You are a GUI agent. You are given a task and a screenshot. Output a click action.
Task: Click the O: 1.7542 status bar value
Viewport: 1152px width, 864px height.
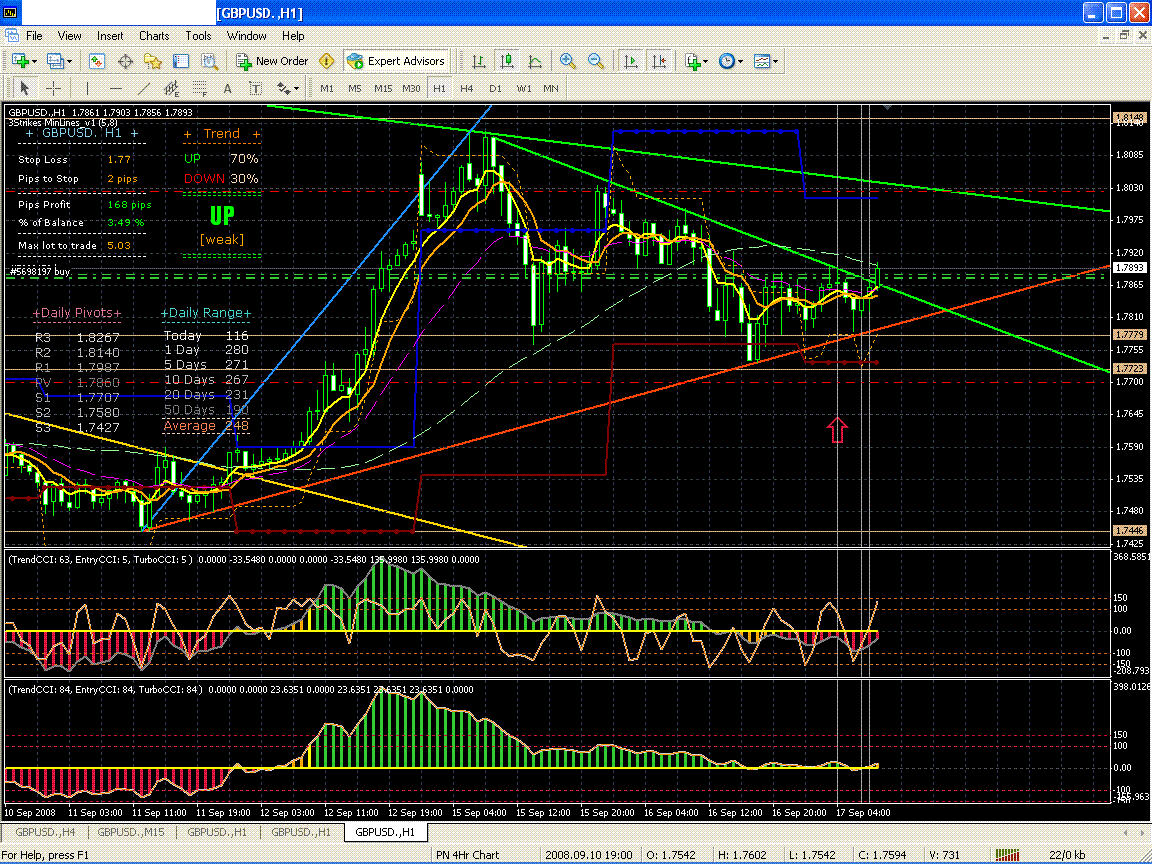point(673,855)
